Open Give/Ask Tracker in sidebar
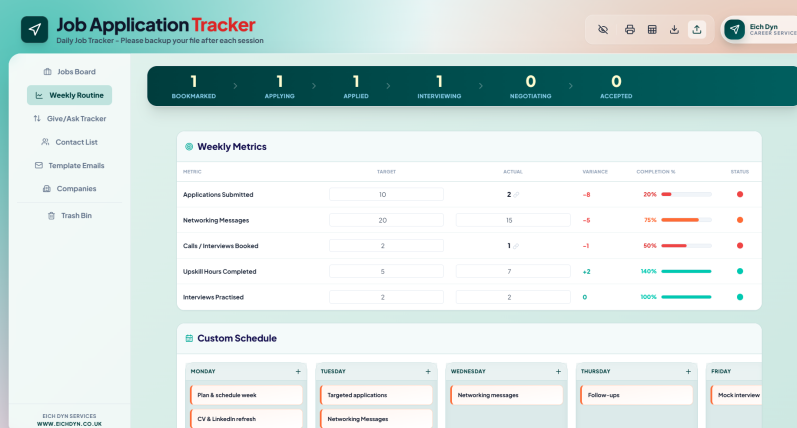Viewport: 797px width, 428px height. coord(70,118)
